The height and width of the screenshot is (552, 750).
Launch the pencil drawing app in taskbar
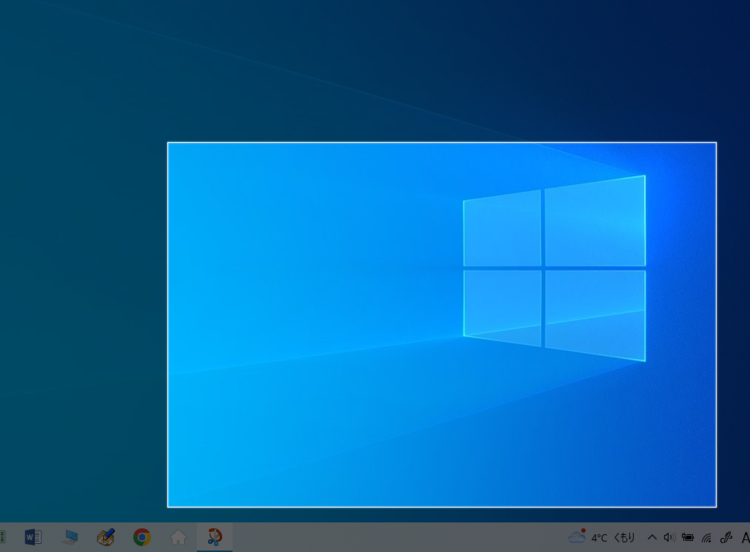click(106, 537)
